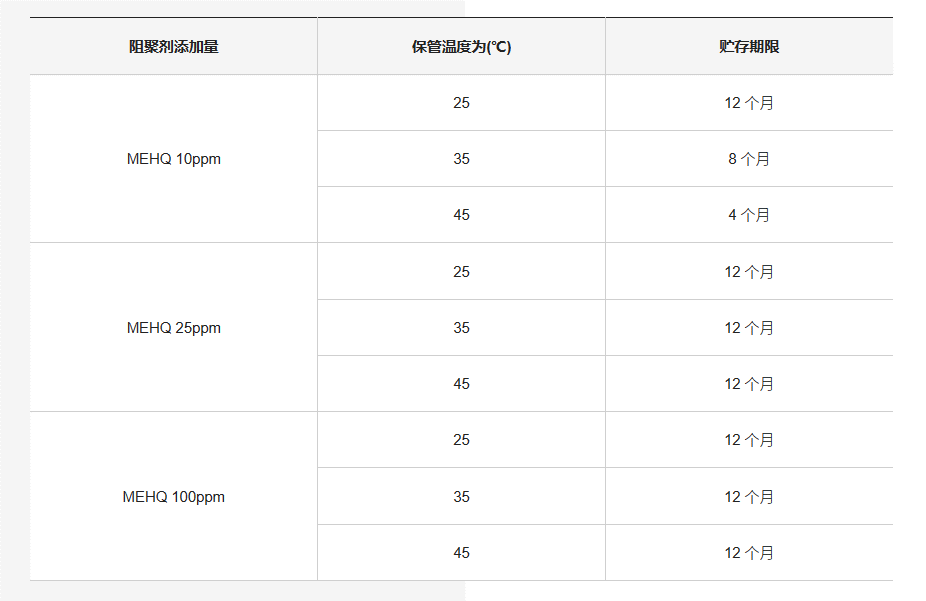The image size is (926, 601).
Task: Select the MEHQ 100ppm cell
Action: coord(173,497)
